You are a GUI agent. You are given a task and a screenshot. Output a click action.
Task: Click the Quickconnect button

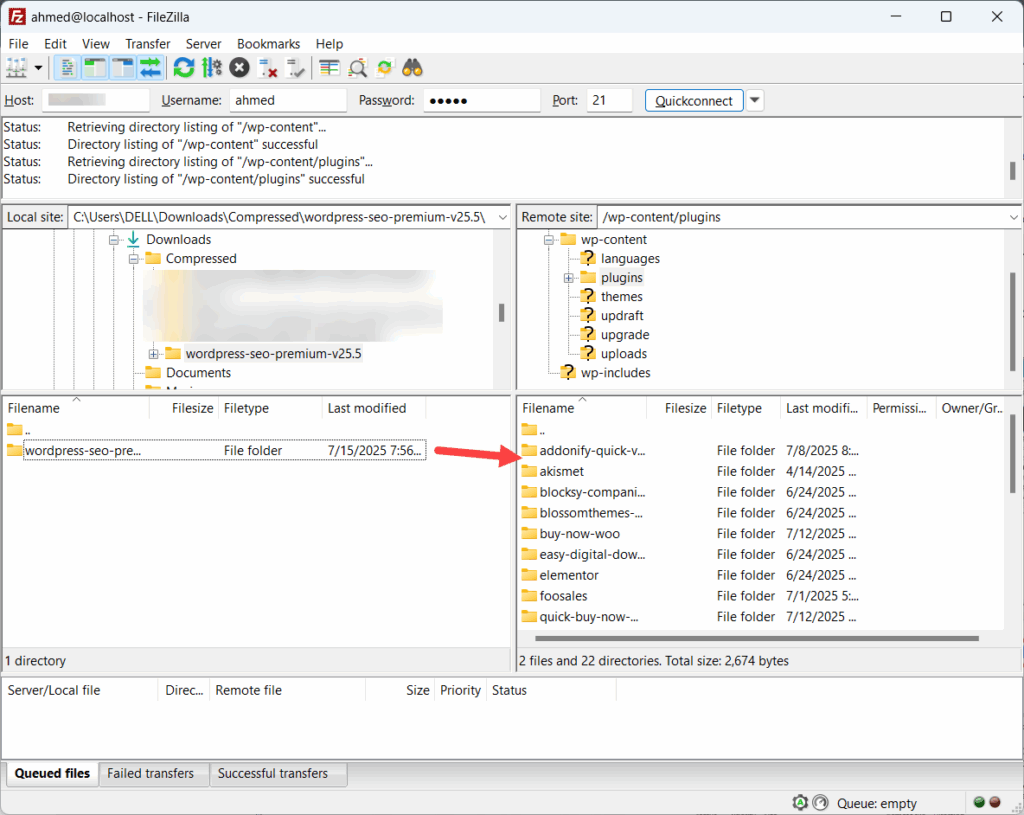pyautogui.click(x=694, y=101)
